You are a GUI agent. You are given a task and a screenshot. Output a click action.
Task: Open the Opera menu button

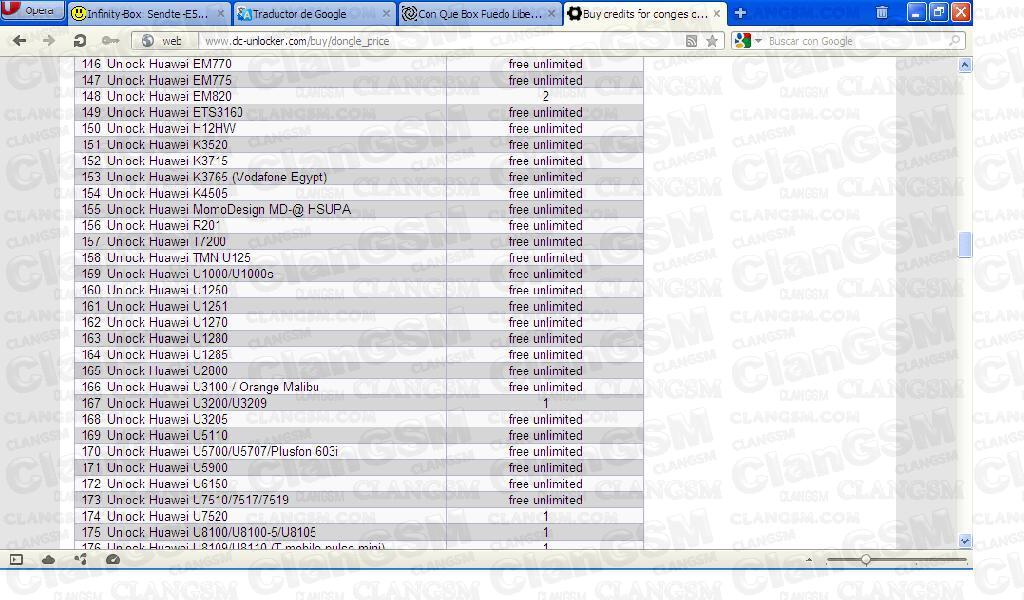click(x=32, y=10)
